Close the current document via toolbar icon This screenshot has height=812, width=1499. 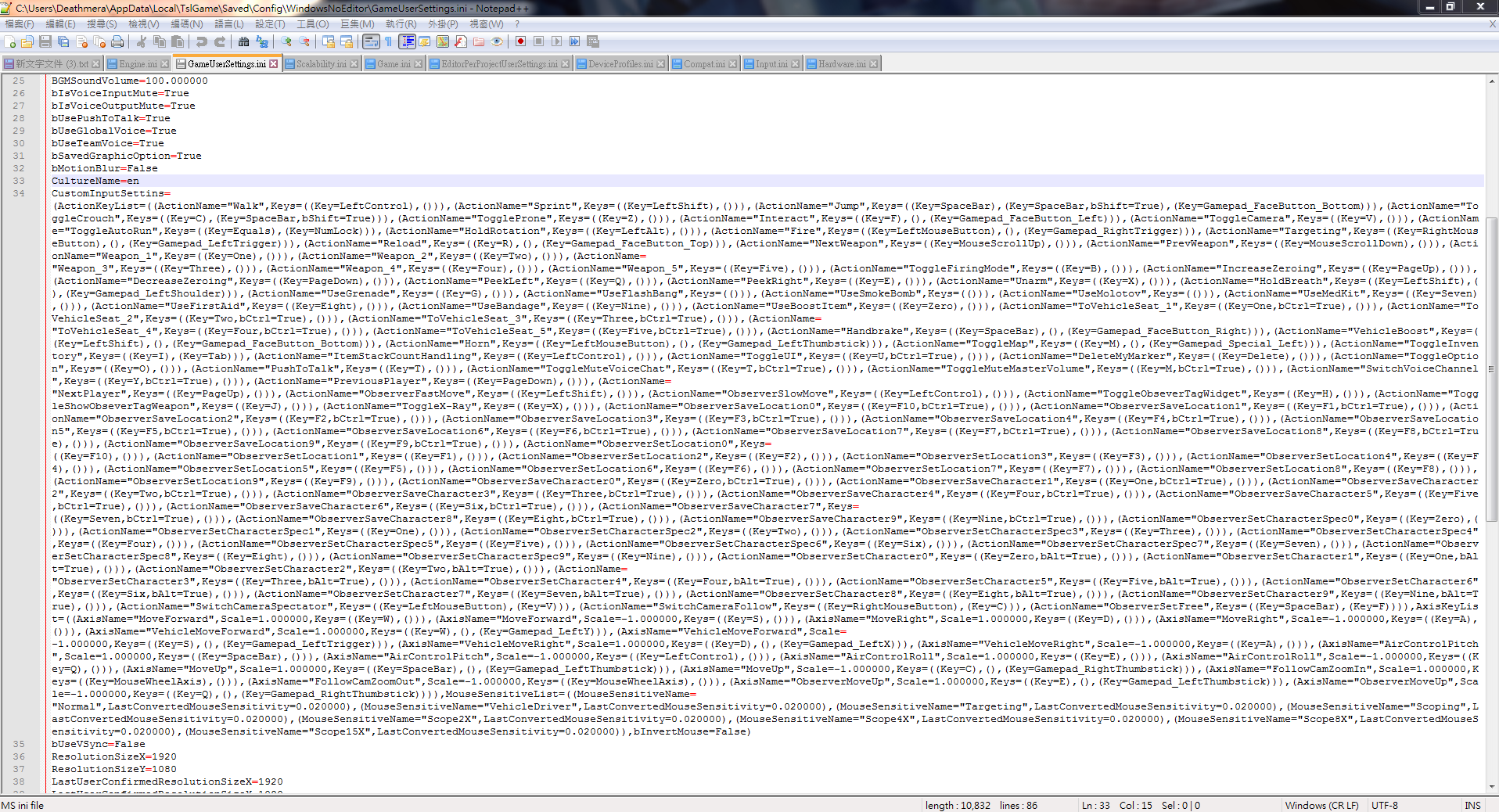click(82, 41)
